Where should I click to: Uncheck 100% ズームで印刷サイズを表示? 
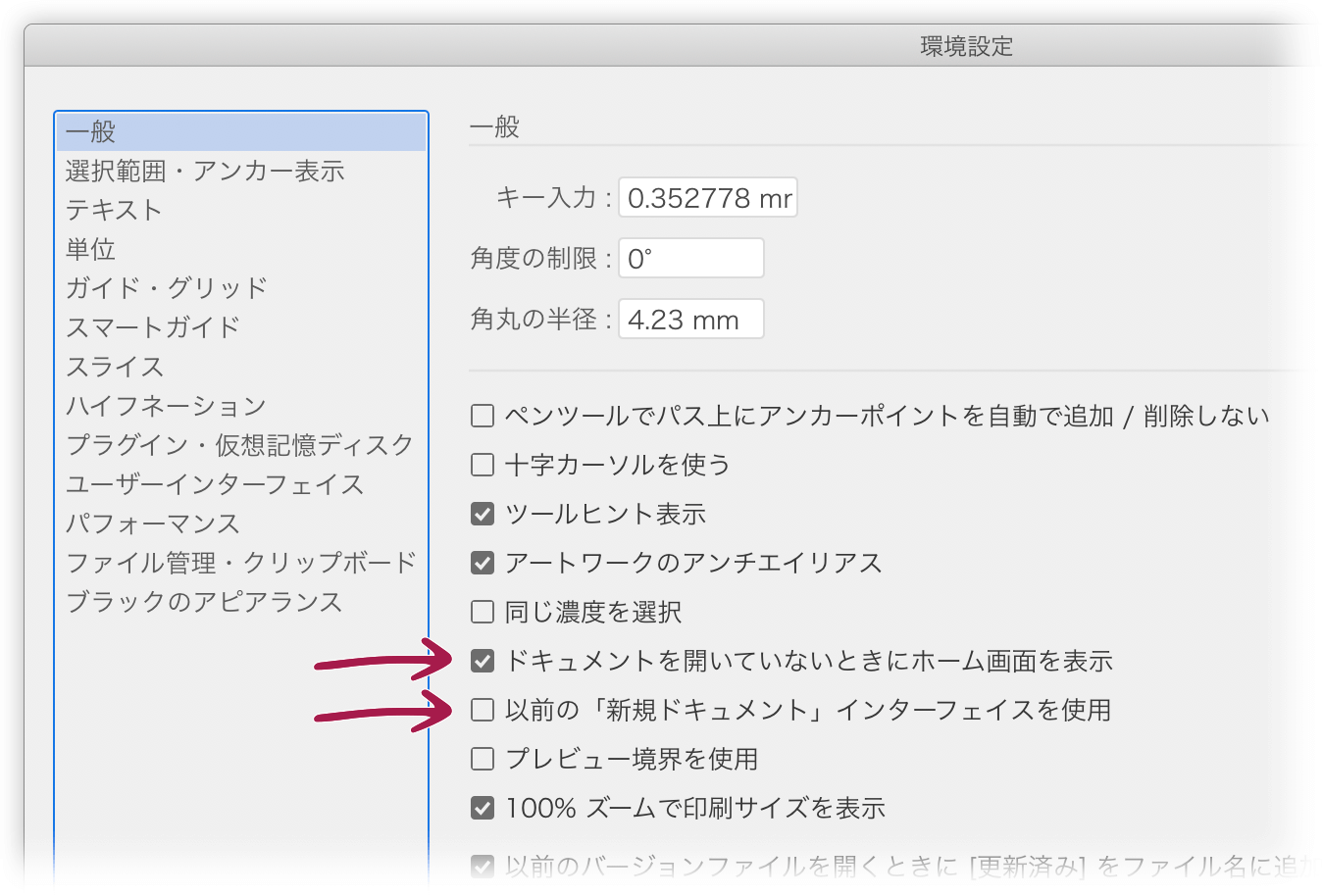click(x=483, y=808)
